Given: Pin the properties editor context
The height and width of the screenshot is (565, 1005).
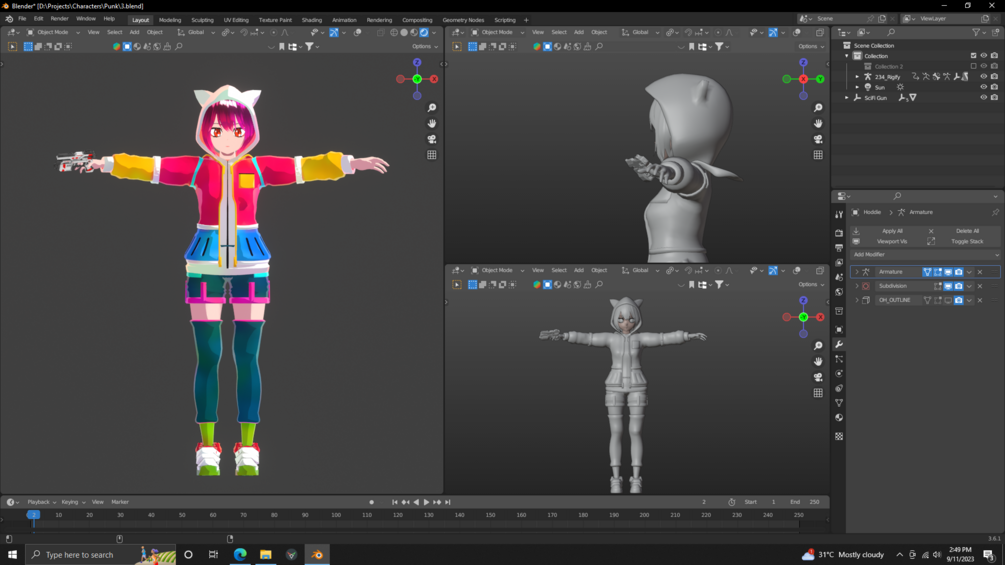Looking at the screenshot, I should [995, 212].
